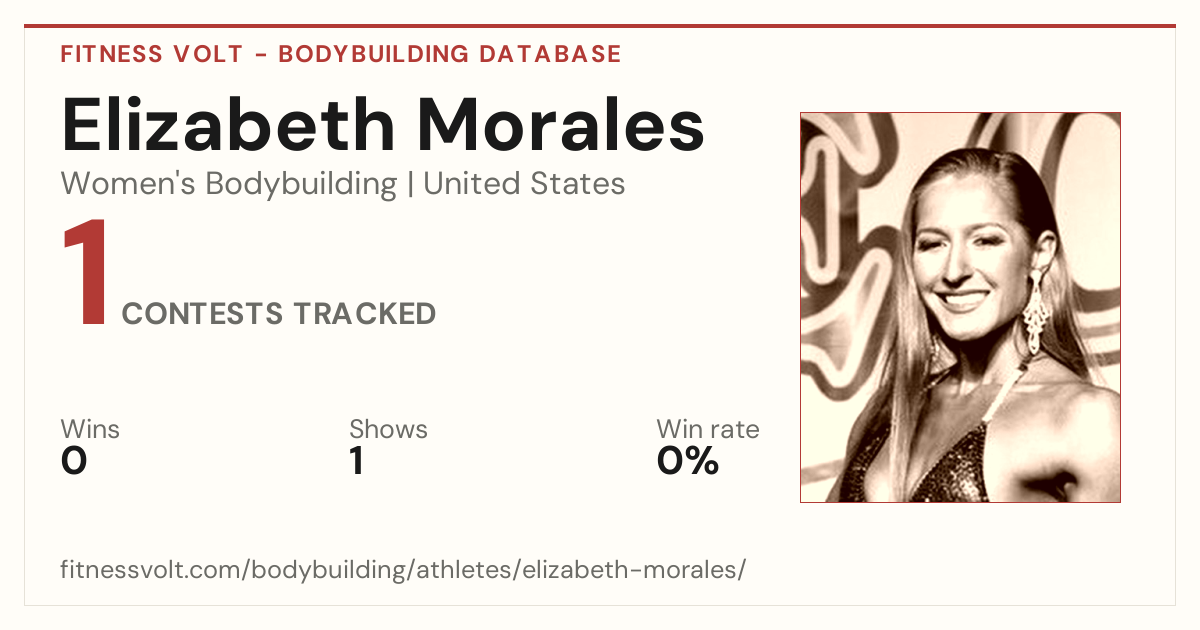The height and width of the screenshot is (630, 1200).
Task: Select the CONTESTS TRACKED label
Action: (x=279, y=314)
